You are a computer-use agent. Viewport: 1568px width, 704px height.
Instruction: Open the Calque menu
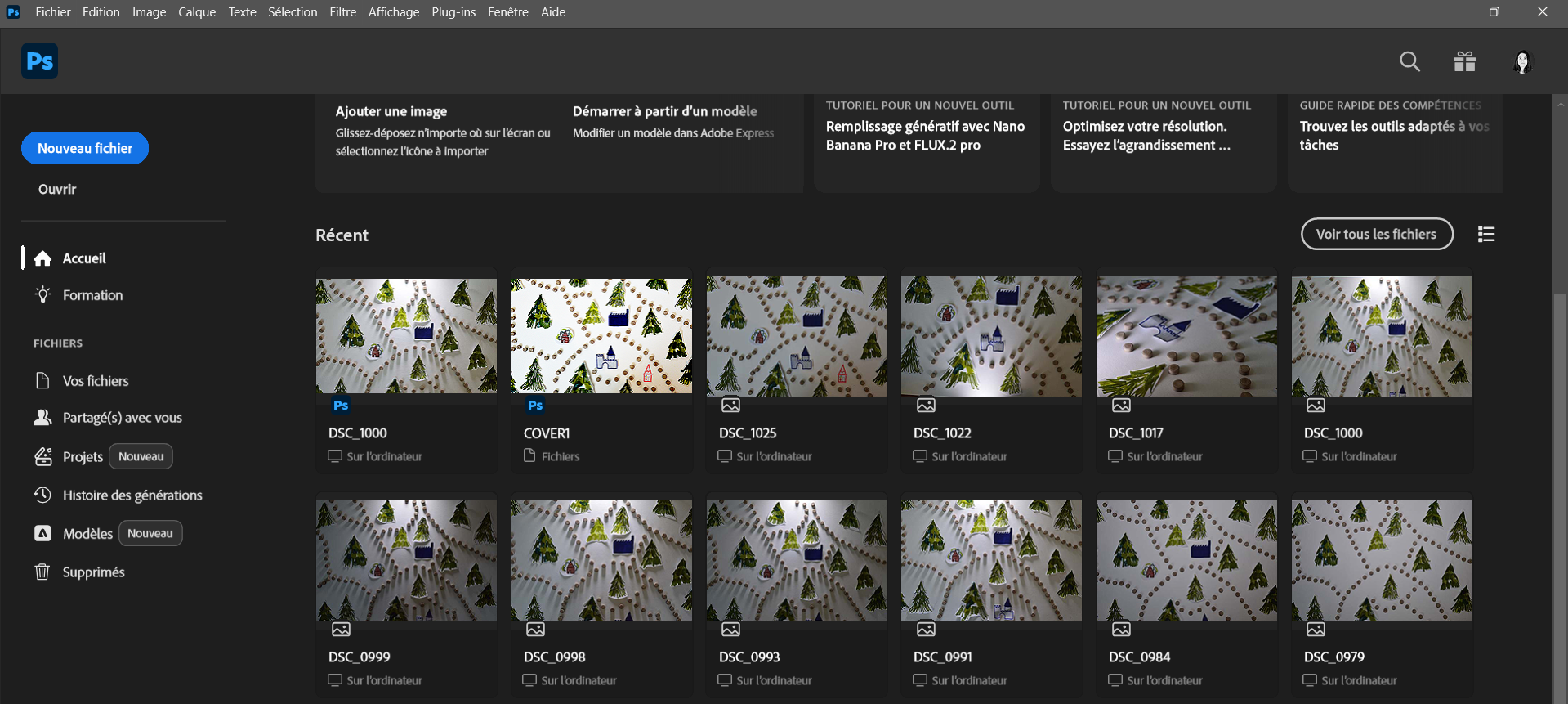click(x=197, y=12)
